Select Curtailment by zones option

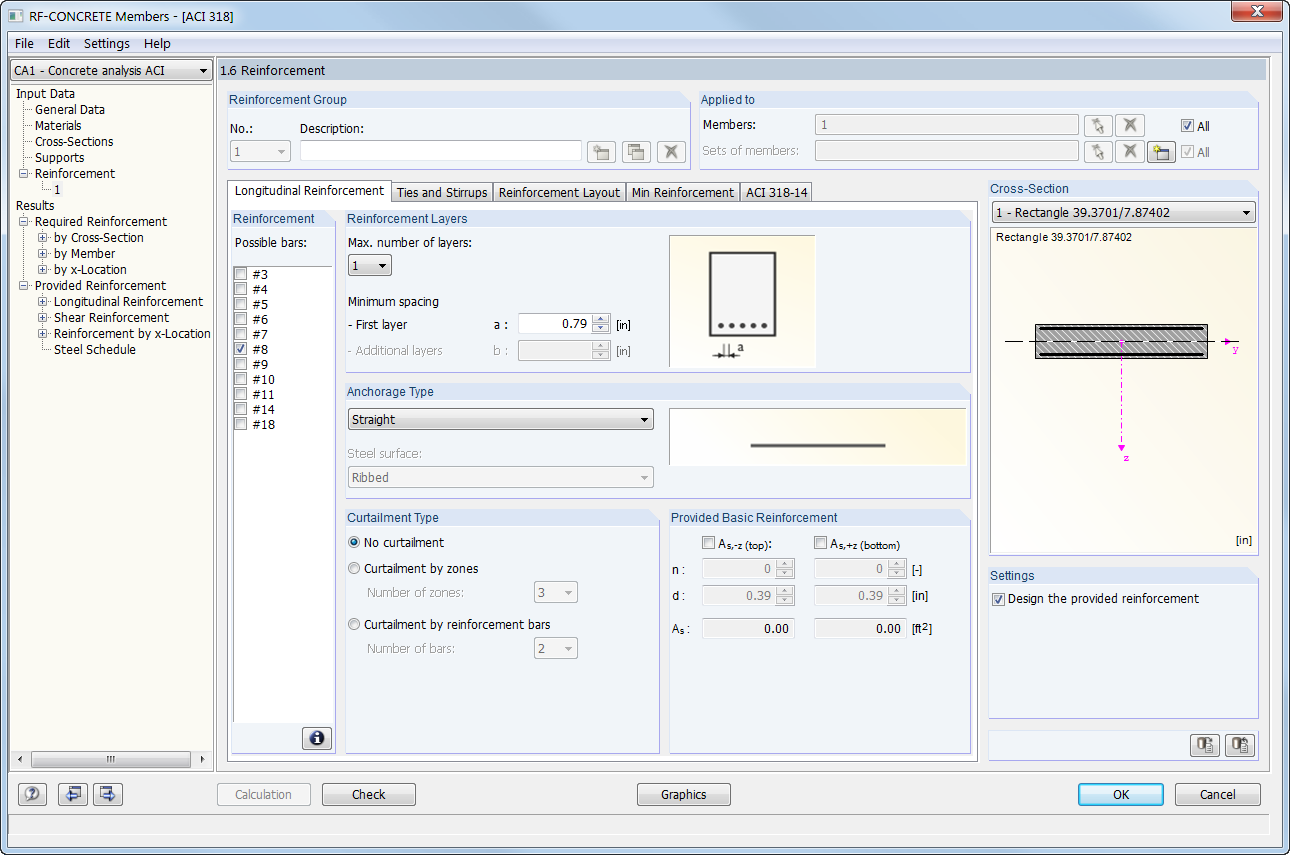click(354, 568)
